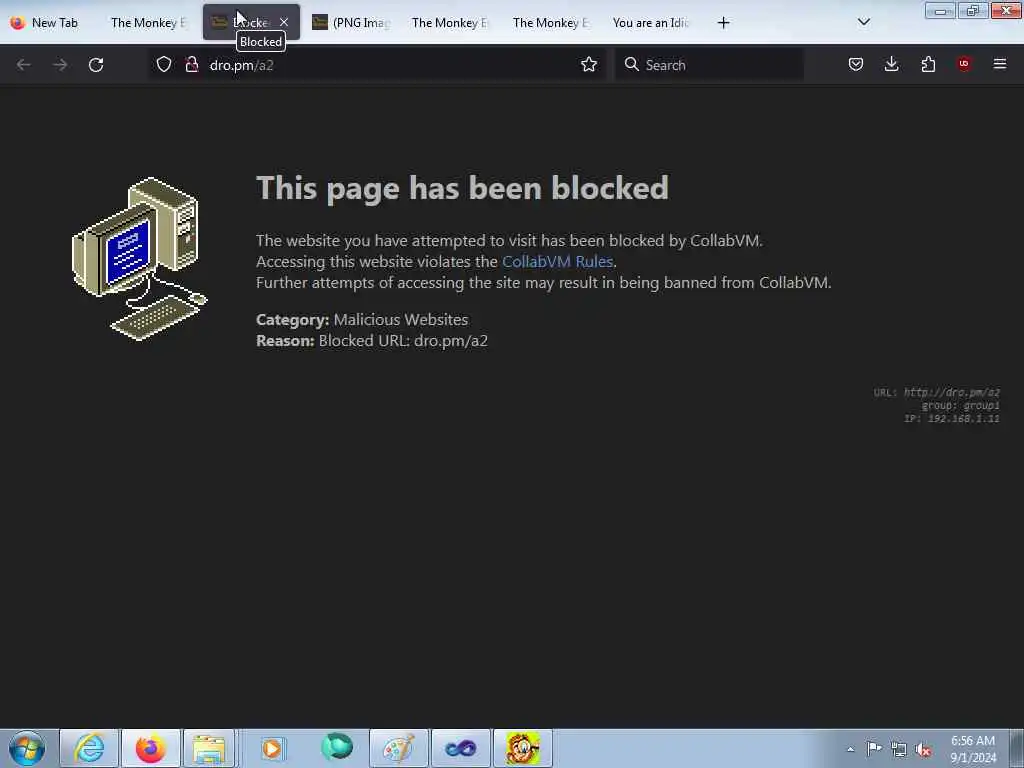
Task: Switch to the You are an Idiot tab
Action: pyautogui.click(x=651, y=23)
